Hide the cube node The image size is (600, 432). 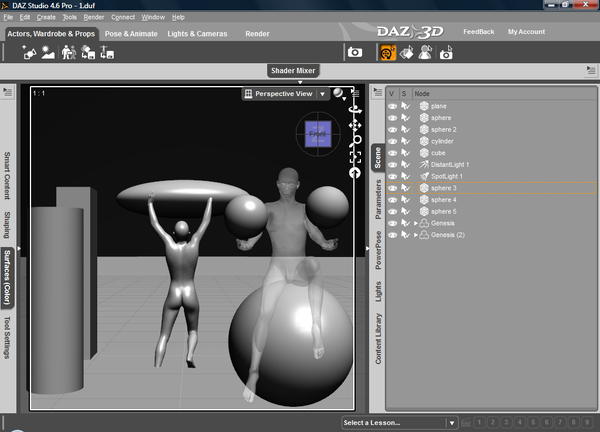click(392, 153)
